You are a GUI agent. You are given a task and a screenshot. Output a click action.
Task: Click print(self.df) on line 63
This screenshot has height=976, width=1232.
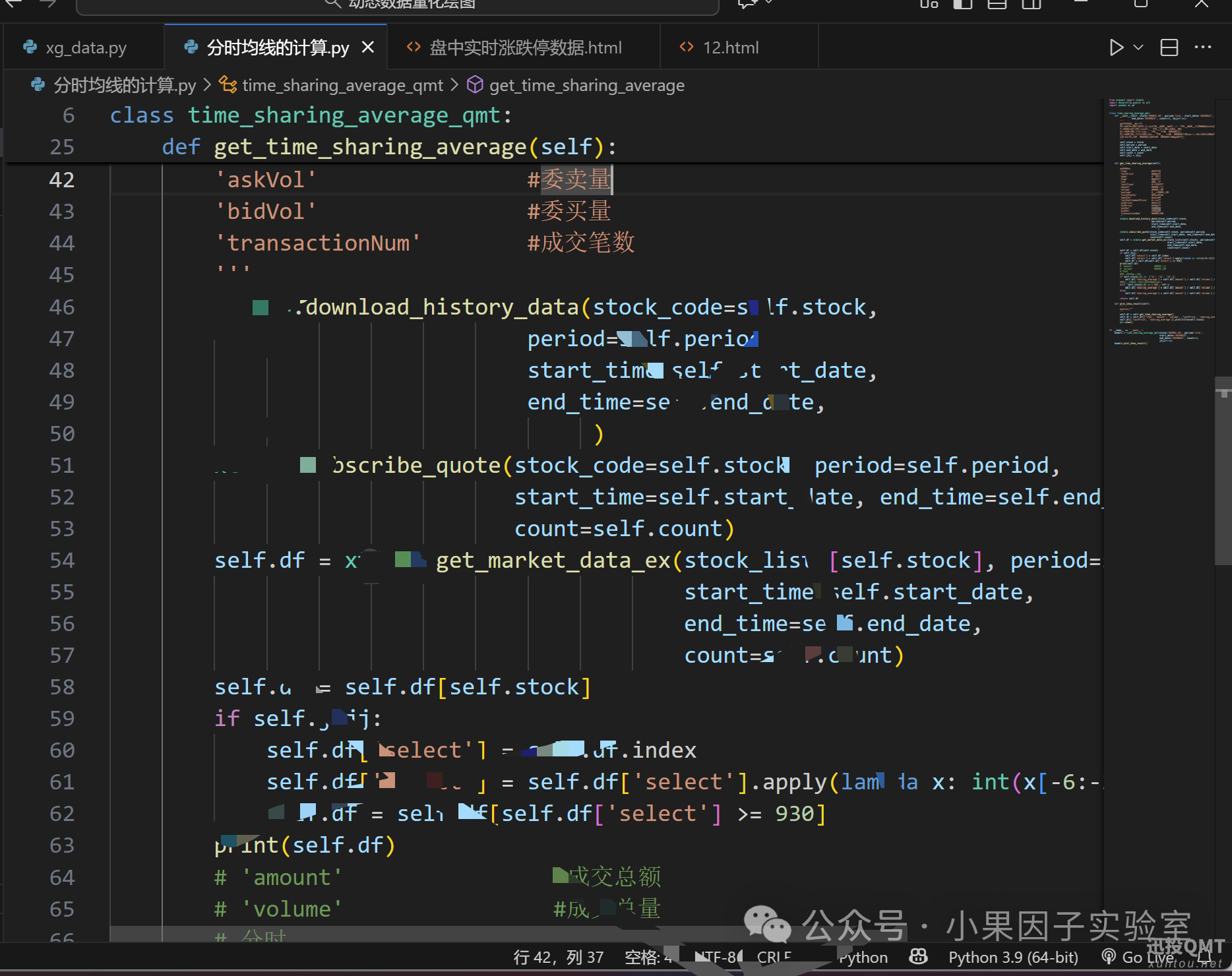point(305,845)
